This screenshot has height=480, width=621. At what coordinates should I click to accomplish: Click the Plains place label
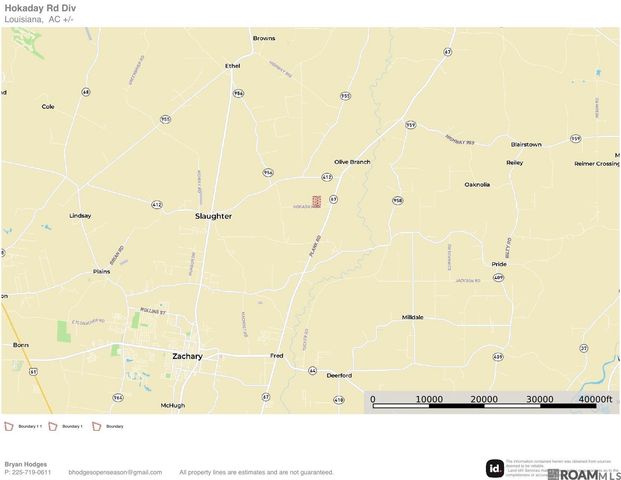101,271
